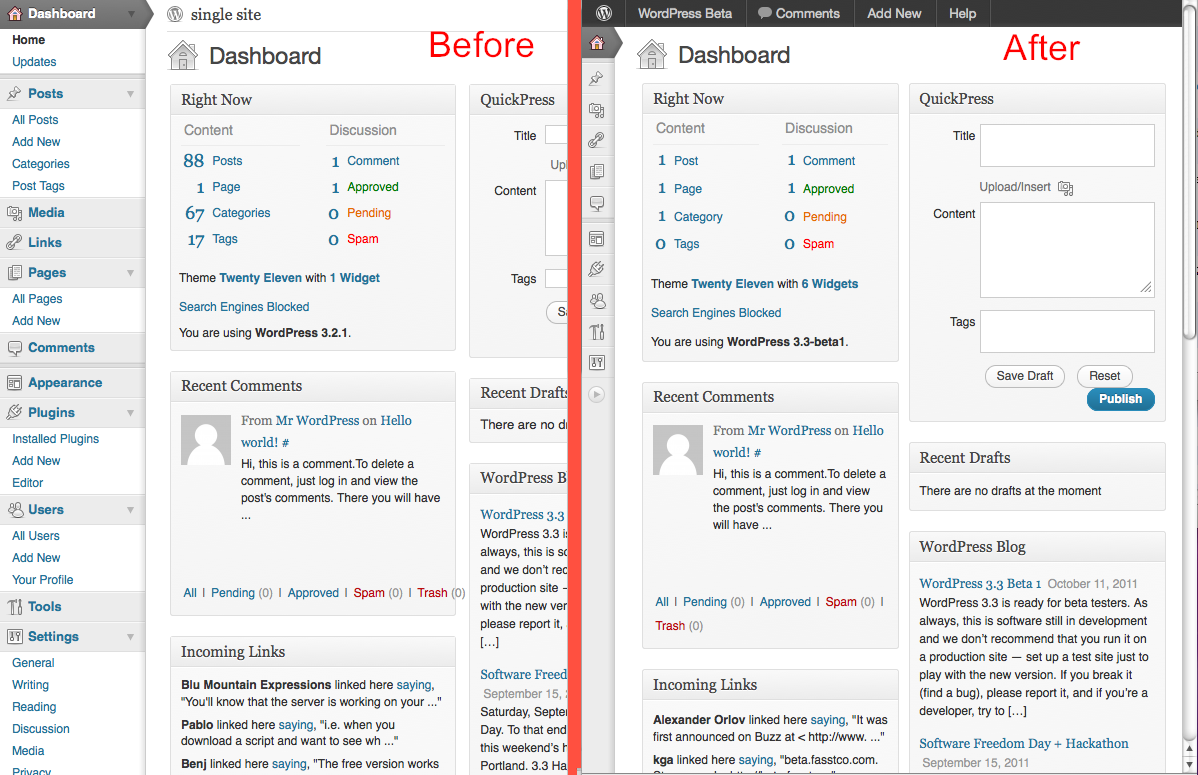Viewport: 1198px width, 775px height.
Task: Click 'Search Engines Blocked' link in After panel
Action: (716, 313)
